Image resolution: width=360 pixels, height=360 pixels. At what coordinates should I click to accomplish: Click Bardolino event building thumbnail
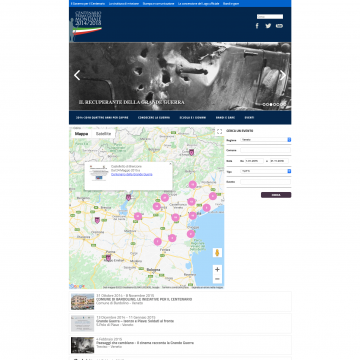point(82,302)
